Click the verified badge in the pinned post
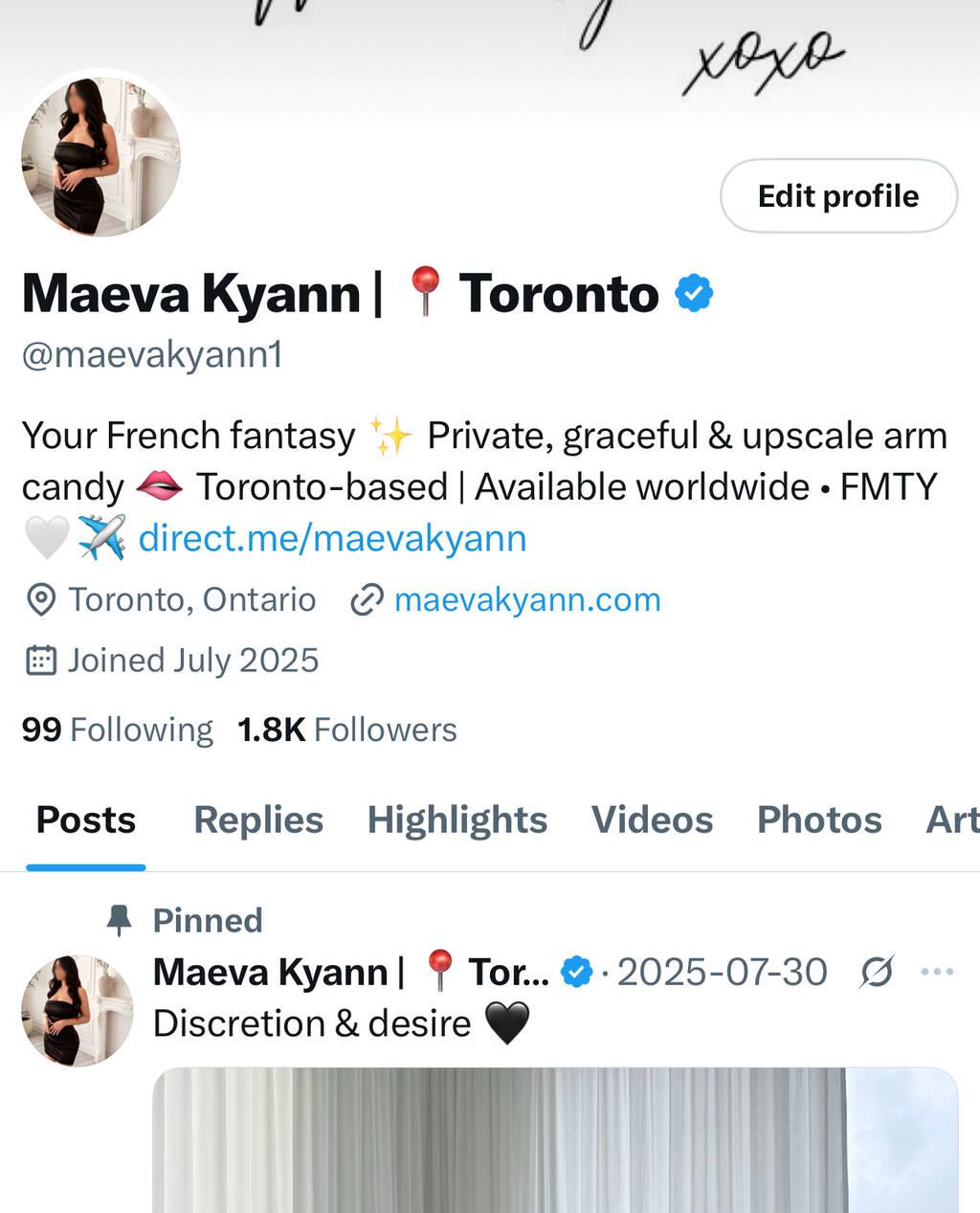980x1213 pixels. 576,973
